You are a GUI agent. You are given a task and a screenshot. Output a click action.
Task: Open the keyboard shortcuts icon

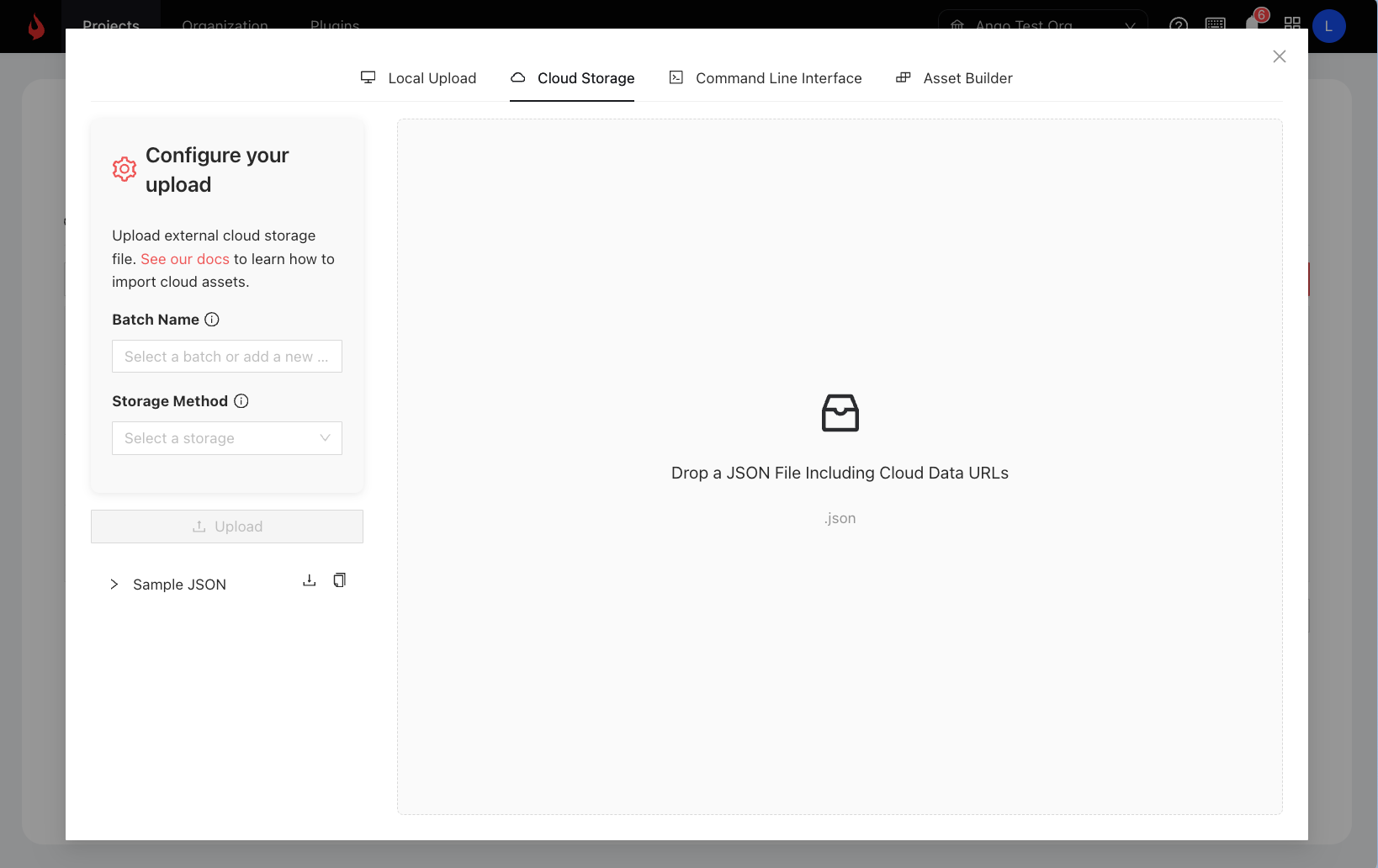1216,24
